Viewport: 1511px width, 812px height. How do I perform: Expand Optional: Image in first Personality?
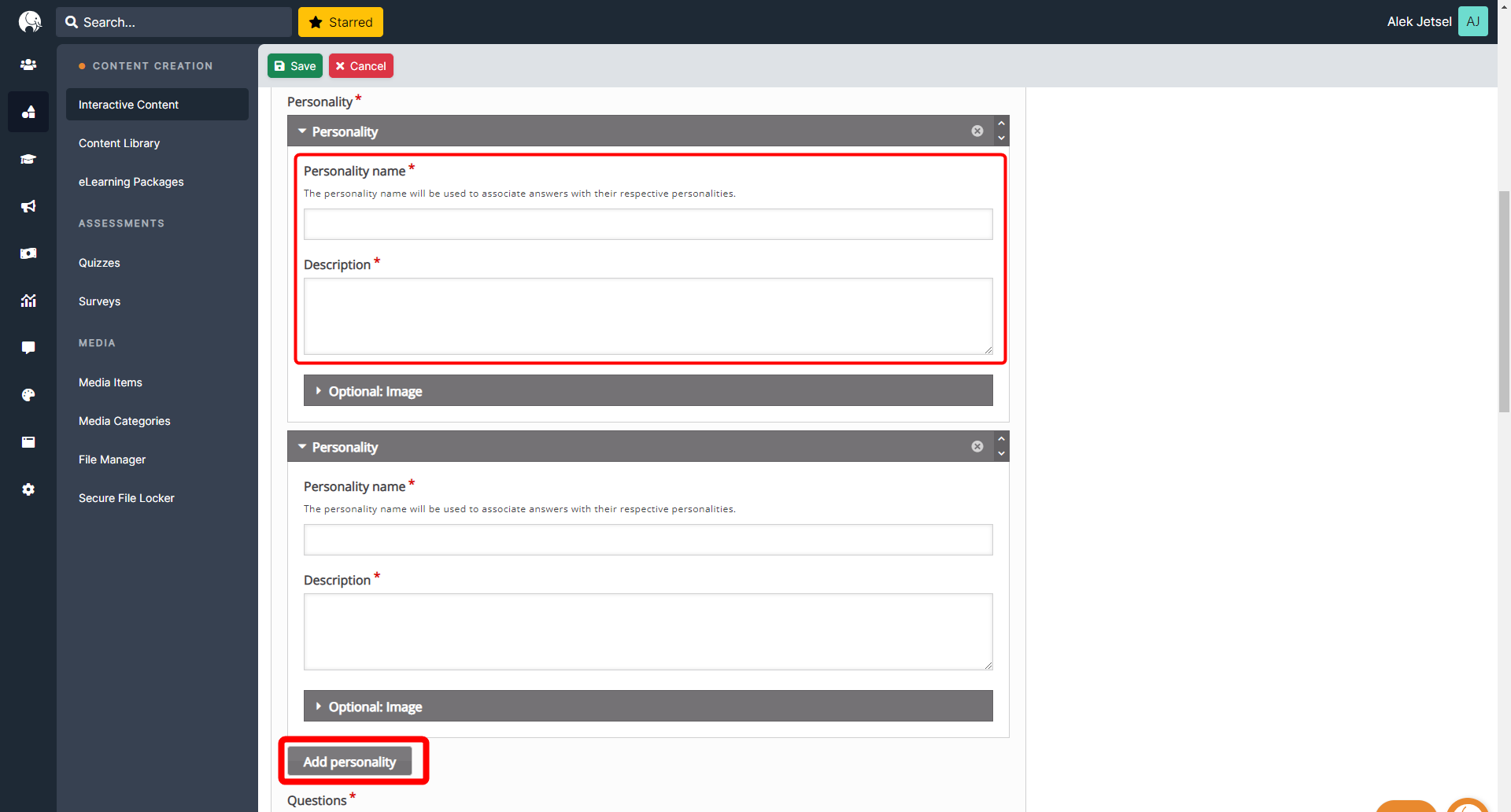tap(648, 390)
